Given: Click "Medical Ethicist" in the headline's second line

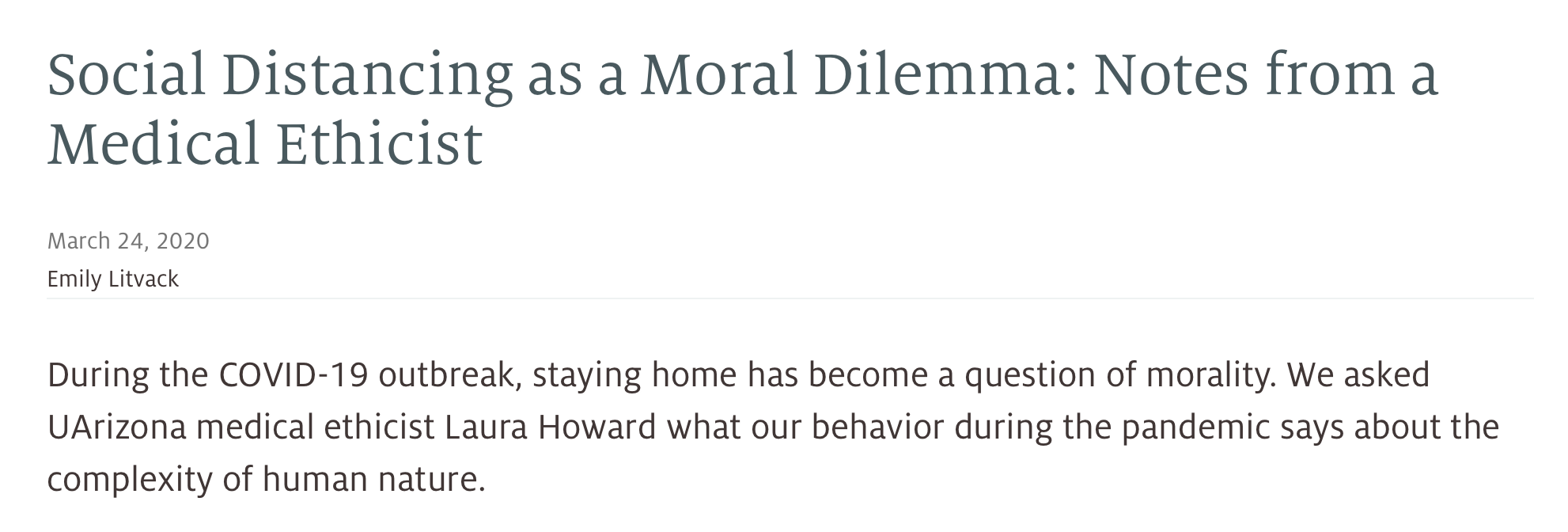Looking at the screenshot, I should point(265,144).
